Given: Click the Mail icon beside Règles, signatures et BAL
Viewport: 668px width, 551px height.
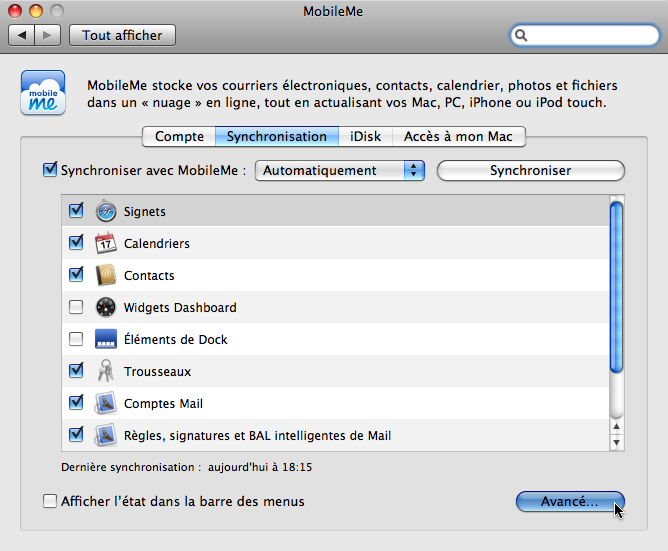Looking at the screenshot, I should [106, 435].
